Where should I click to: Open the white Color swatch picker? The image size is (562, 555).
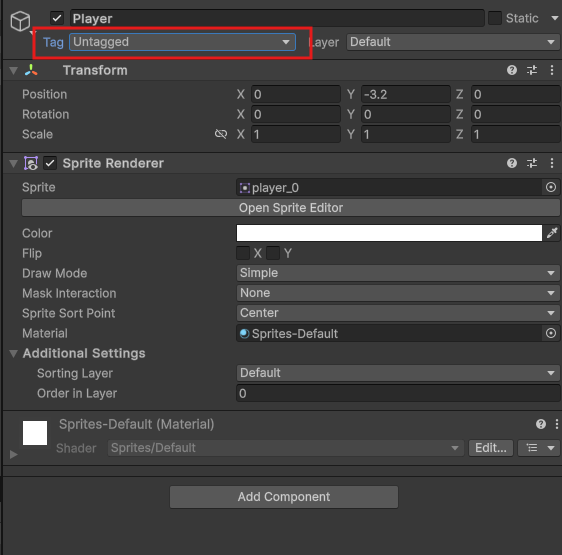(x=389, y=233)
